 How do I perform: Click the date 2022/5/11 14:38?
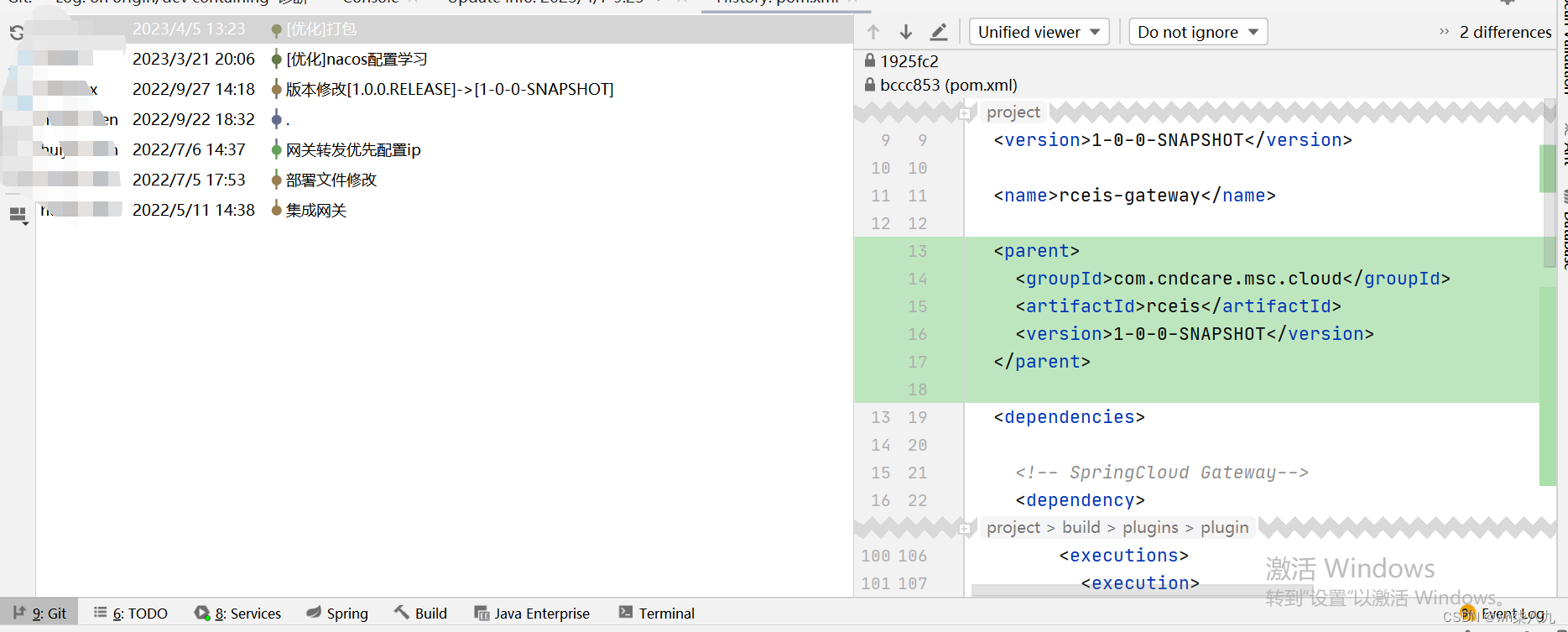pyautogui.click(x=194, y=210)
